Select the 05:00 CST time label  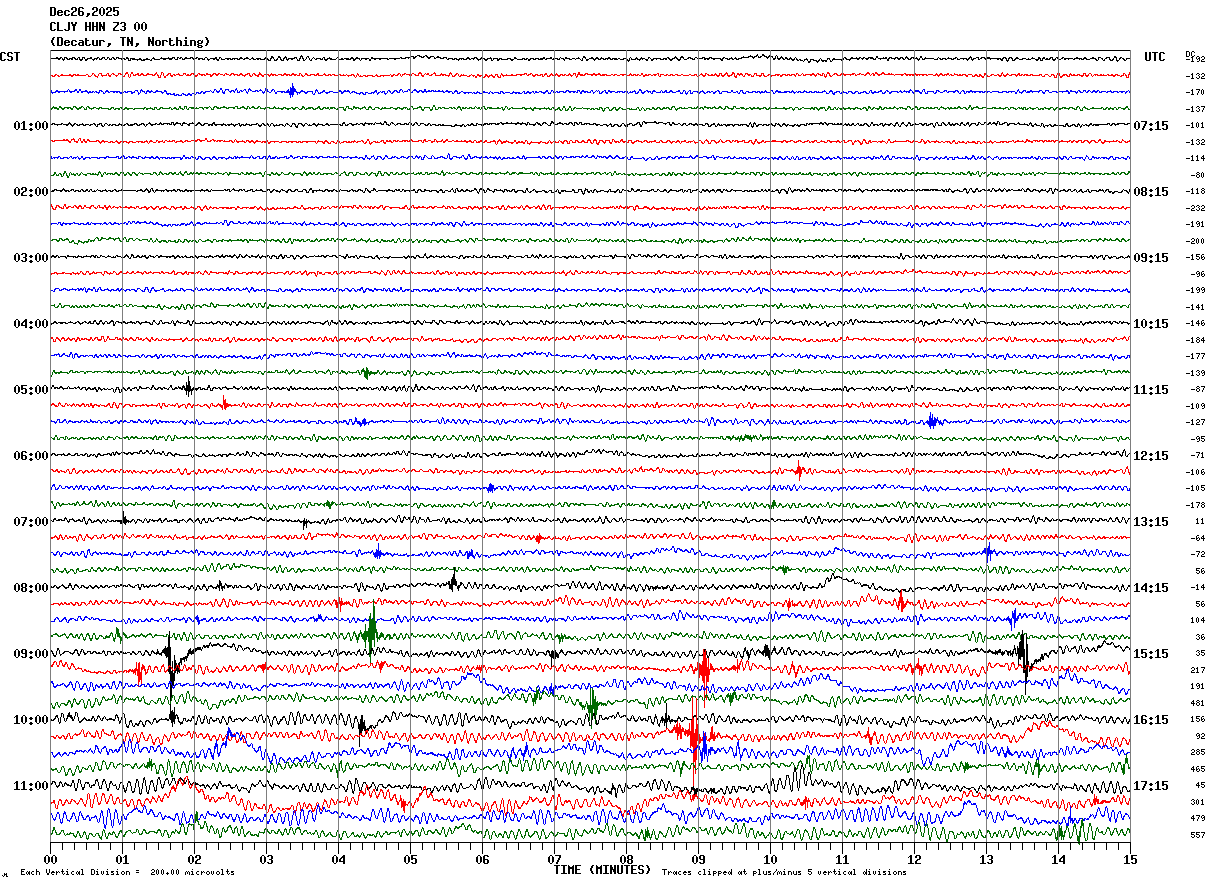click(x=31, y=390)
